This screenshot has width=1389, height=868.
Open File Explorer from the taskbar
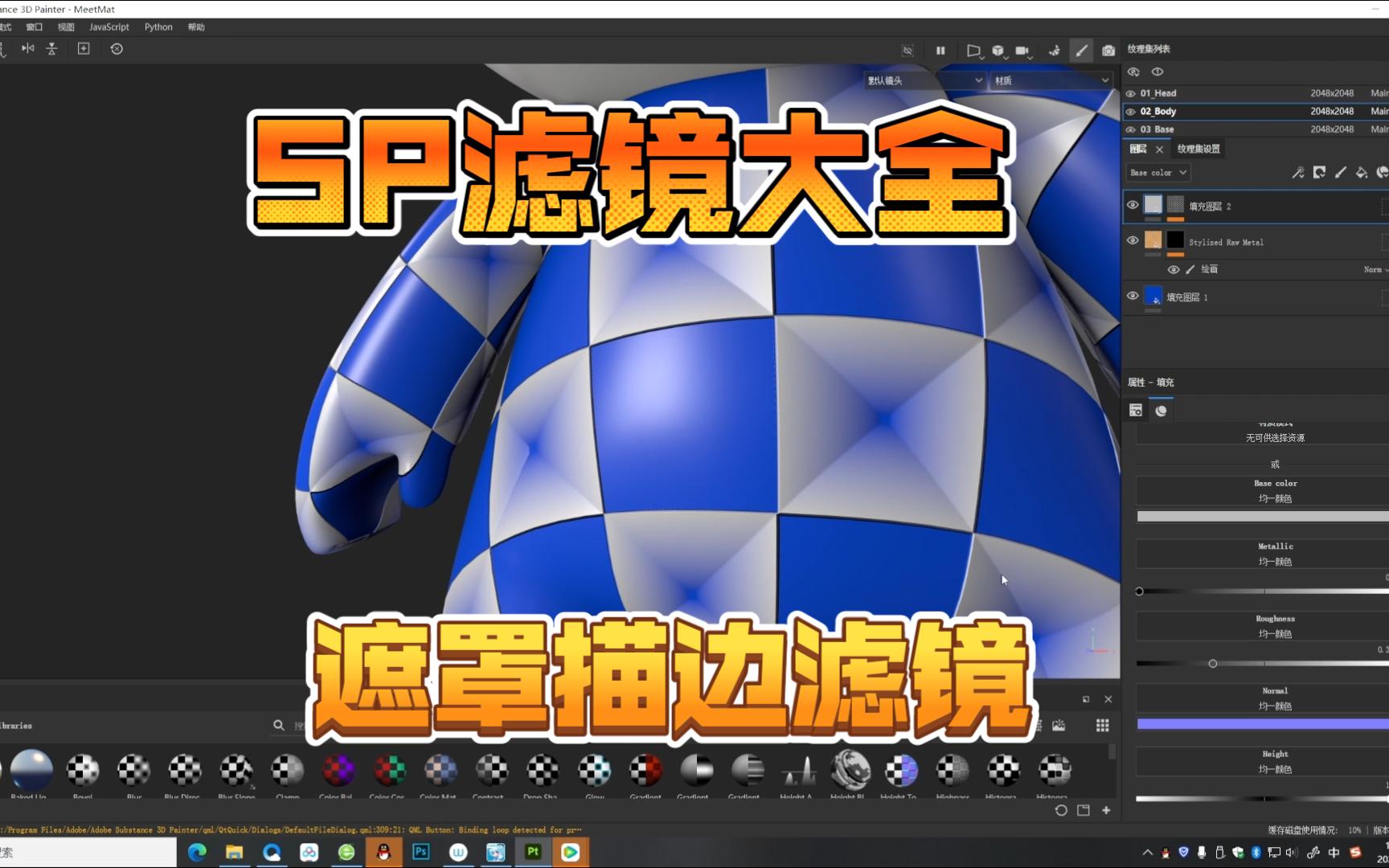(235, 852)
